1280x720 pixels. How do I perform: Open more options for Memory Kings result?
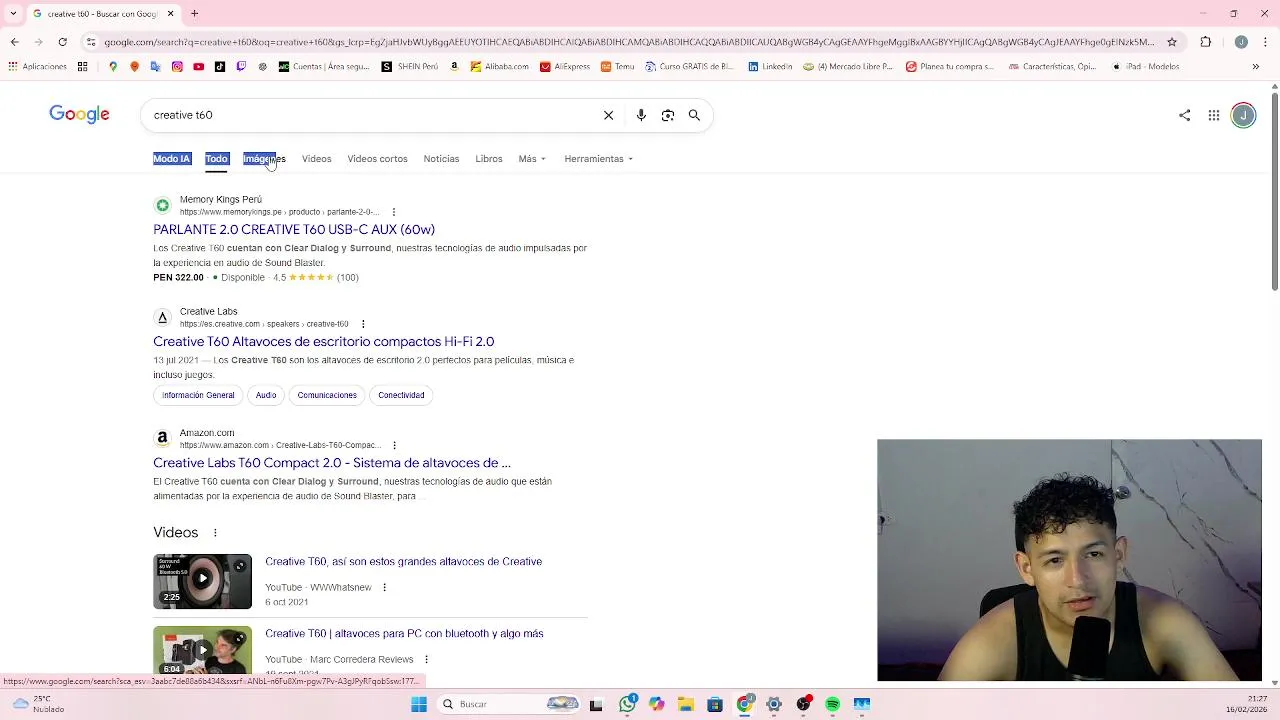pos(394,212)
